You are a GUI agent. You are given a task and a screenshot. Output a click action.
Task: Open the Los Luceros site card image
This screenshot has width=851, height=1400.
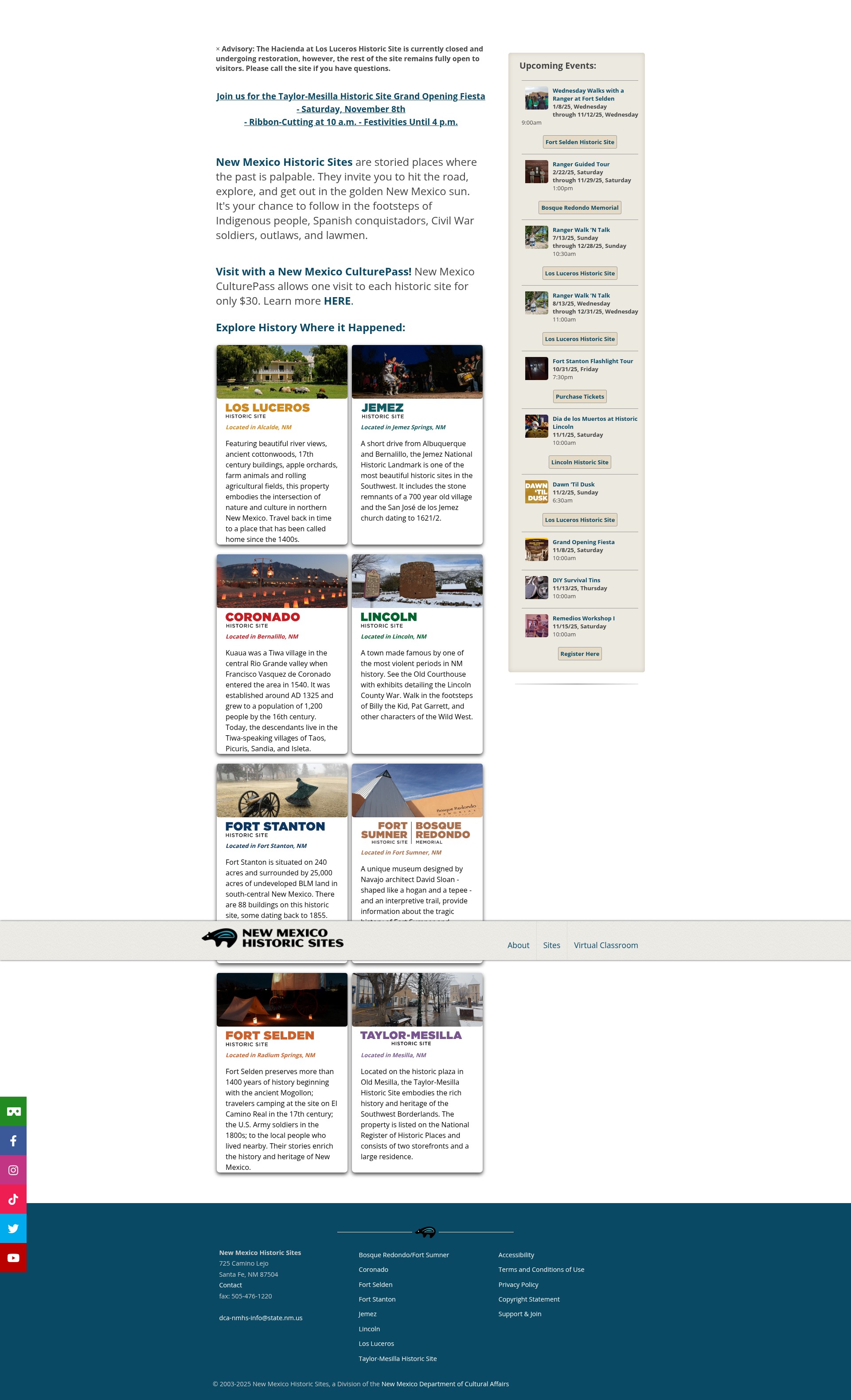click(281, 372)
